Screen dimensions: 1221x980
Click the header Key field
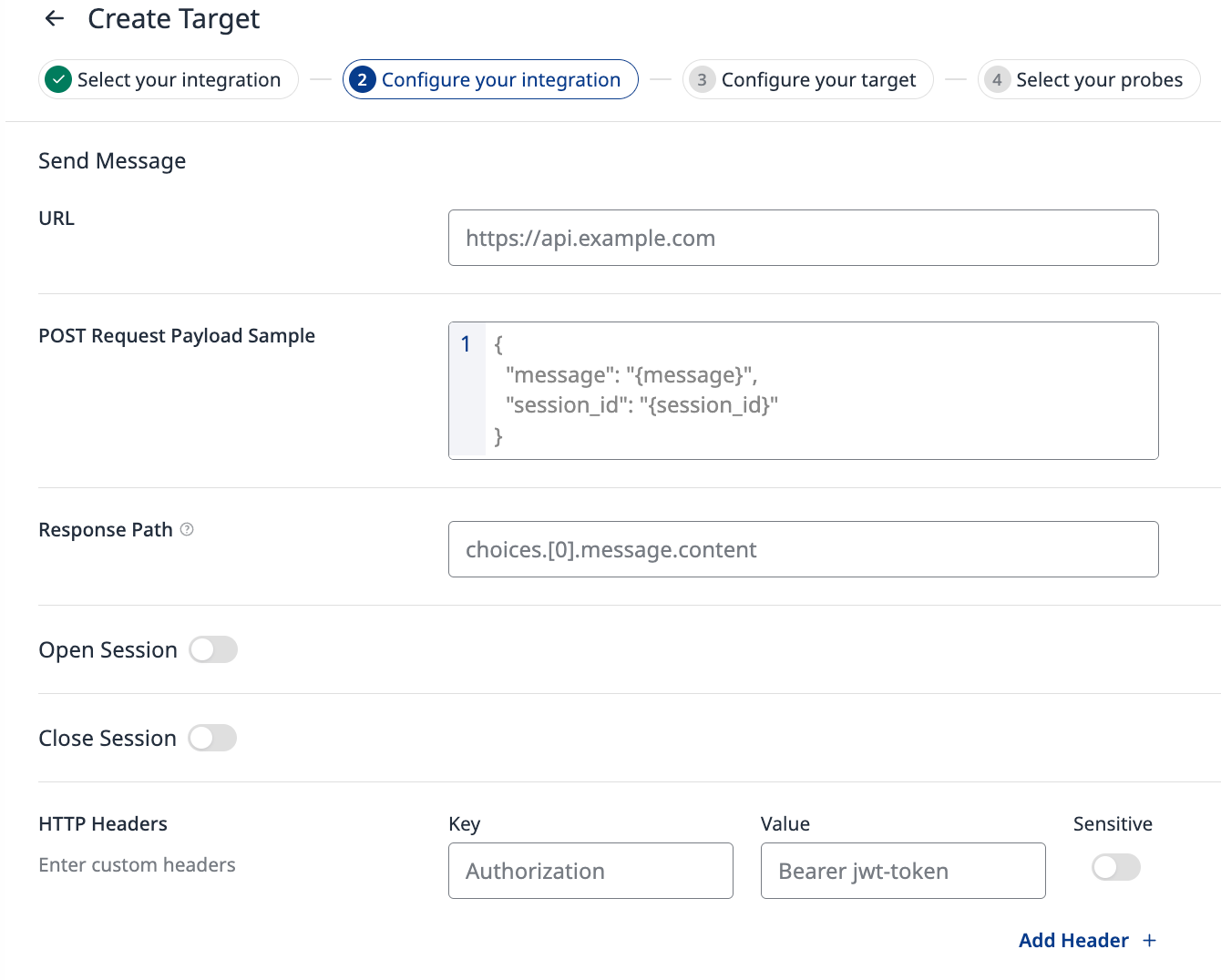point(590,871)
